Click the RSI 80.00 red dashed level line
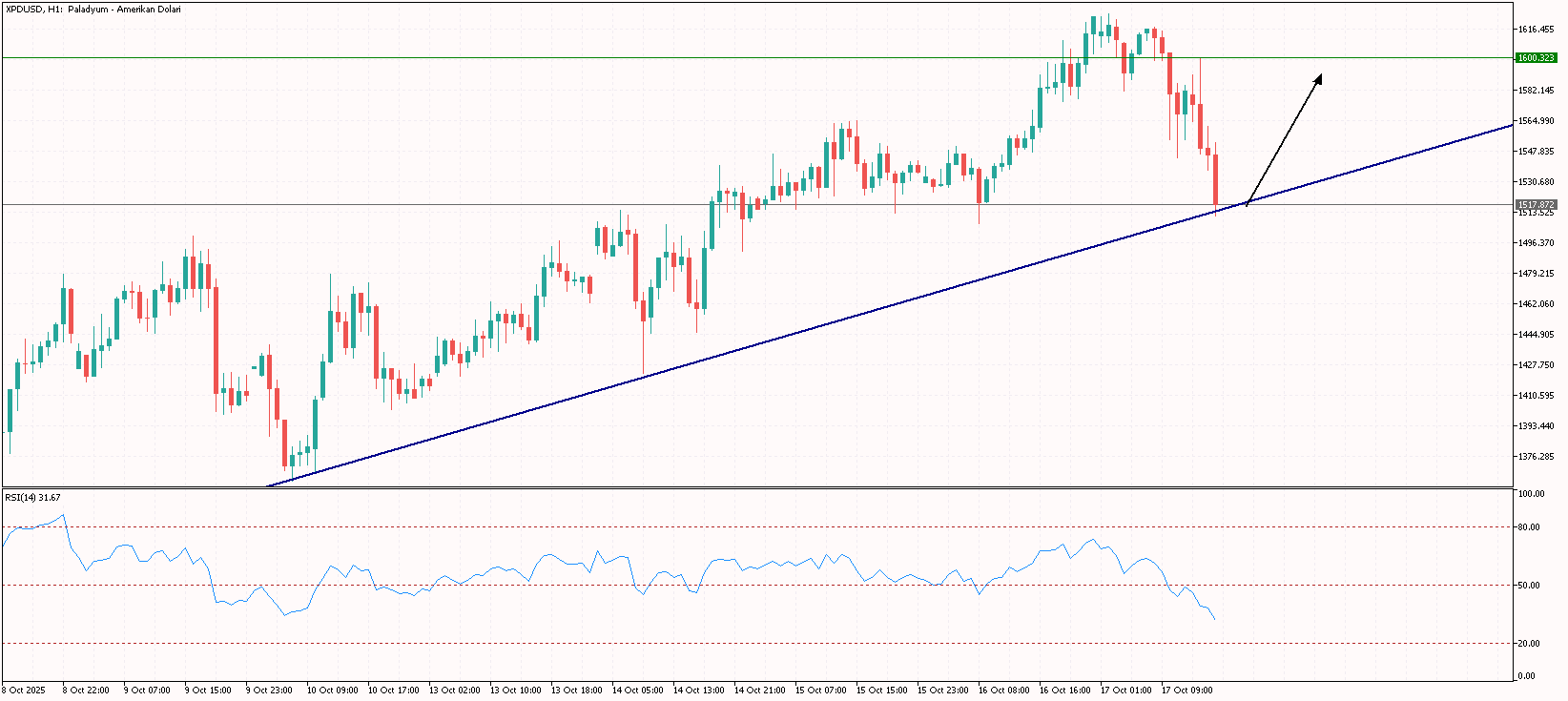 point(763,526)
